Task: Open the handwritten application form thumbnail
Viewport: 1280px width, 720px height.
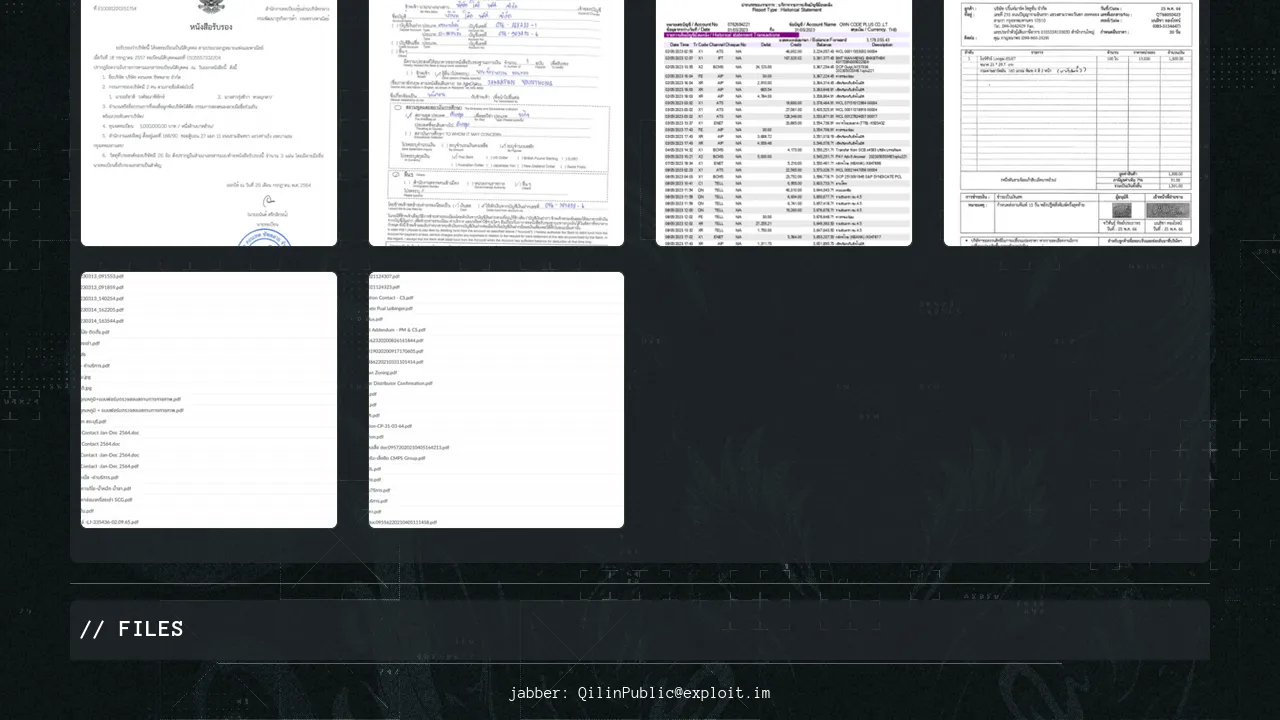Action: point(496,120)
